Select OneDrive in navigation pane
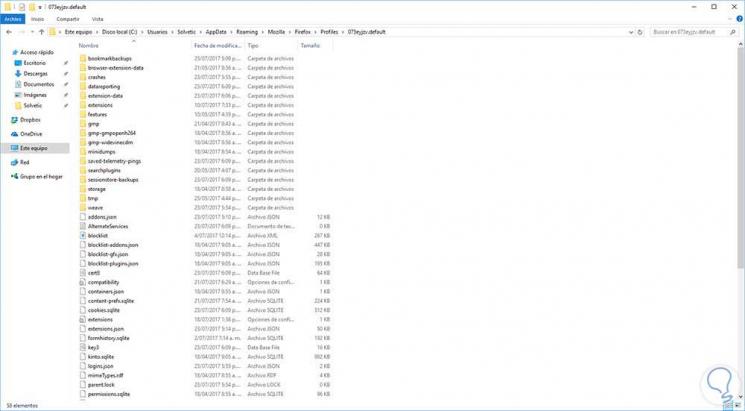The width and height of the screenshot is (745, 411). 31,134
